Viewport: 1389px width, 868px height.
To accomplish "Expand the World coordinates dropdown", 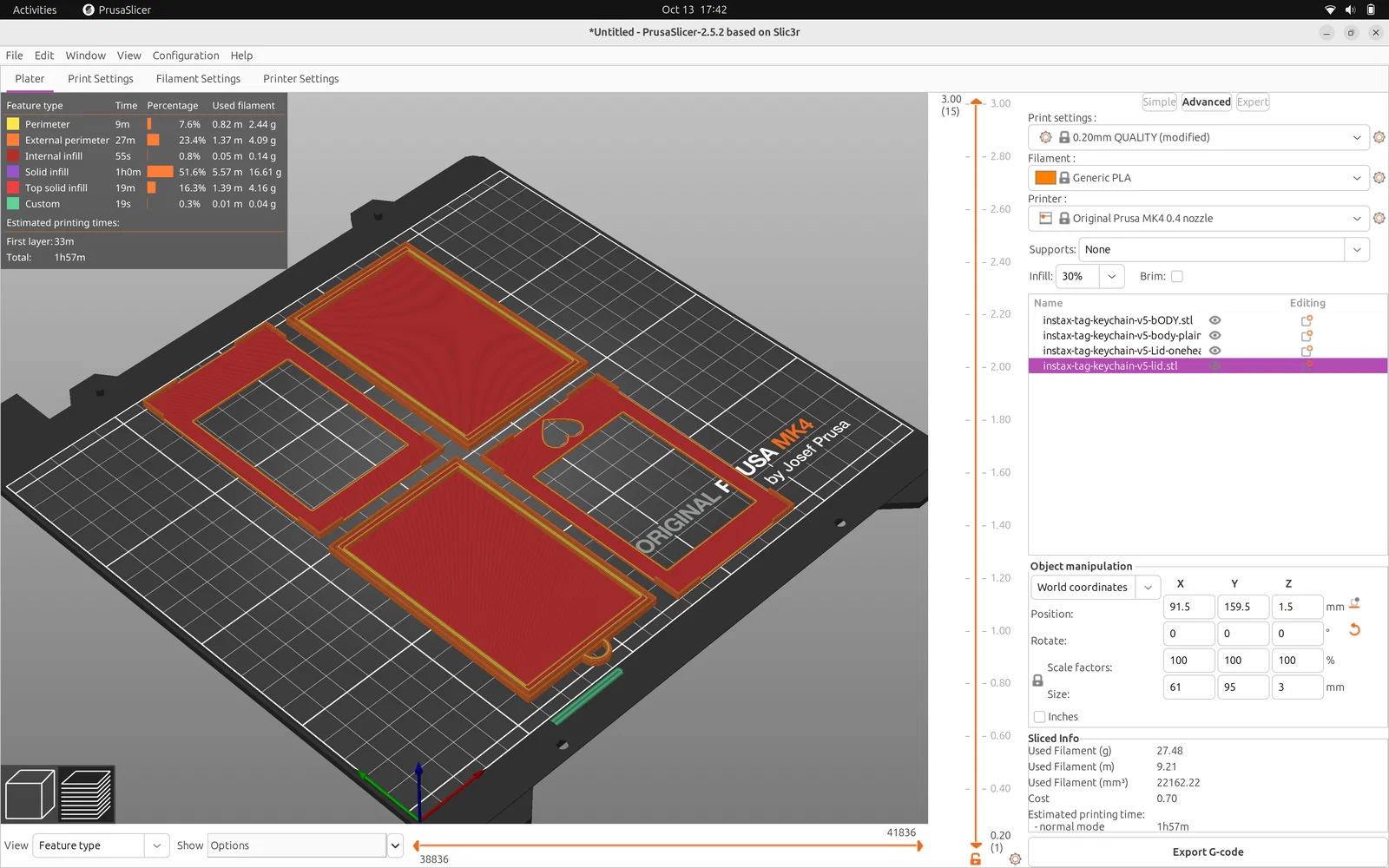I will click(x=1148, y=588).
